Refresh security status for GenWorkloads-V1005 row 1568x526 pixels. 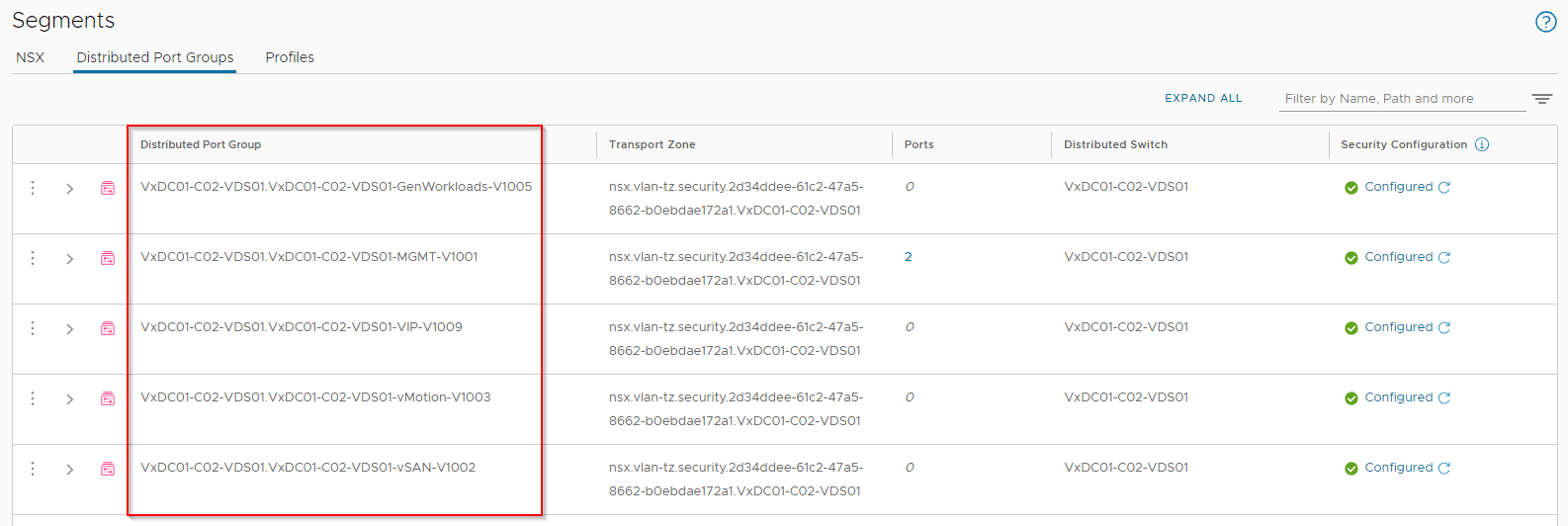(x=1444, y=187)
